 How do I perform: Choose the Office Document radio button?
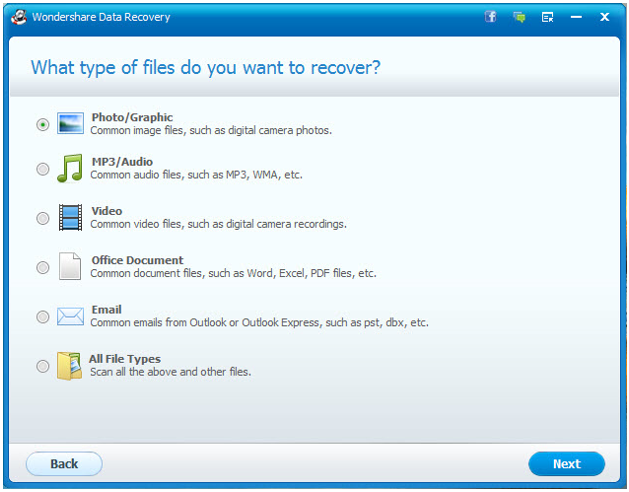43,267
